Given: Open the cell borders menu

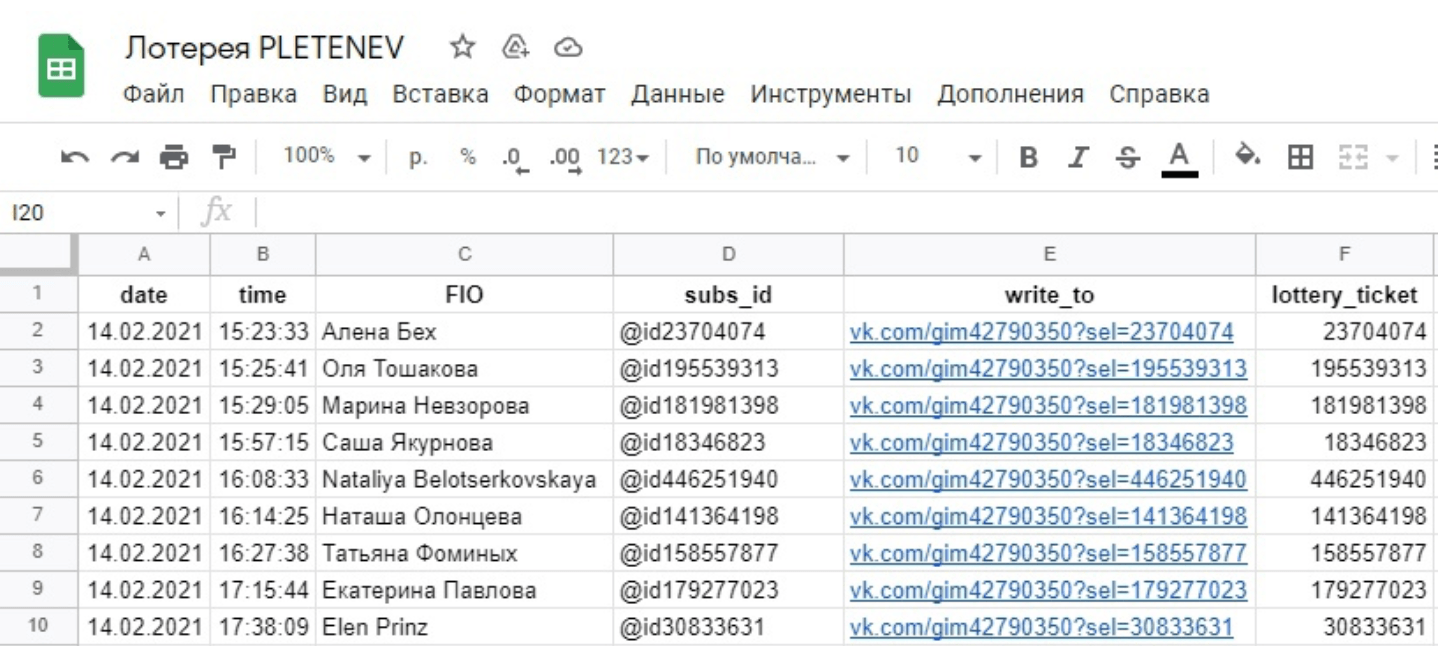Looking at the screenshot, I should click(x=1300, y=157).
